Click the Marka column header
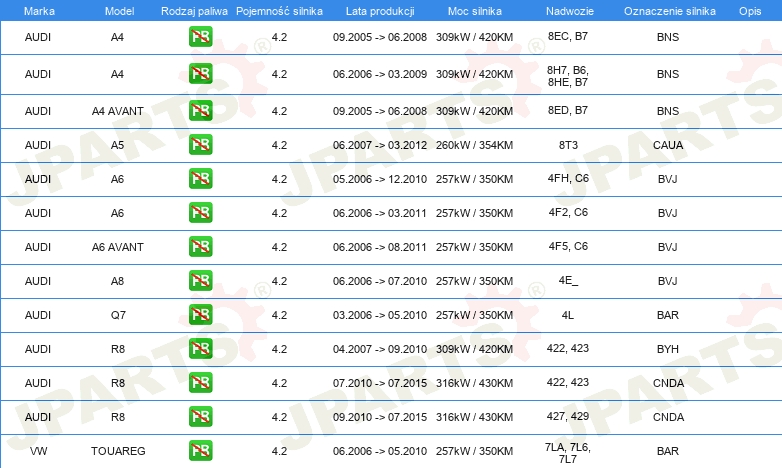The width and height of the screenshot is (782, 468). click(x=39, y=11)
